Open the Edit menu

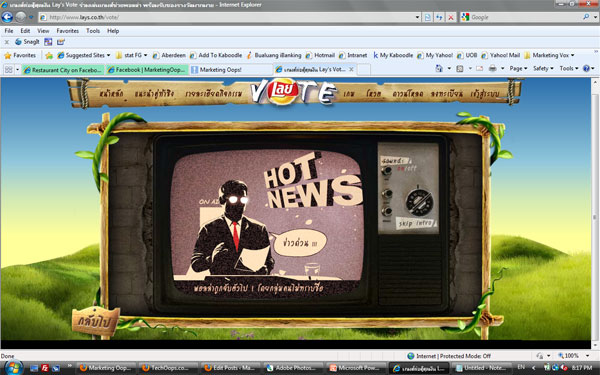25,31
